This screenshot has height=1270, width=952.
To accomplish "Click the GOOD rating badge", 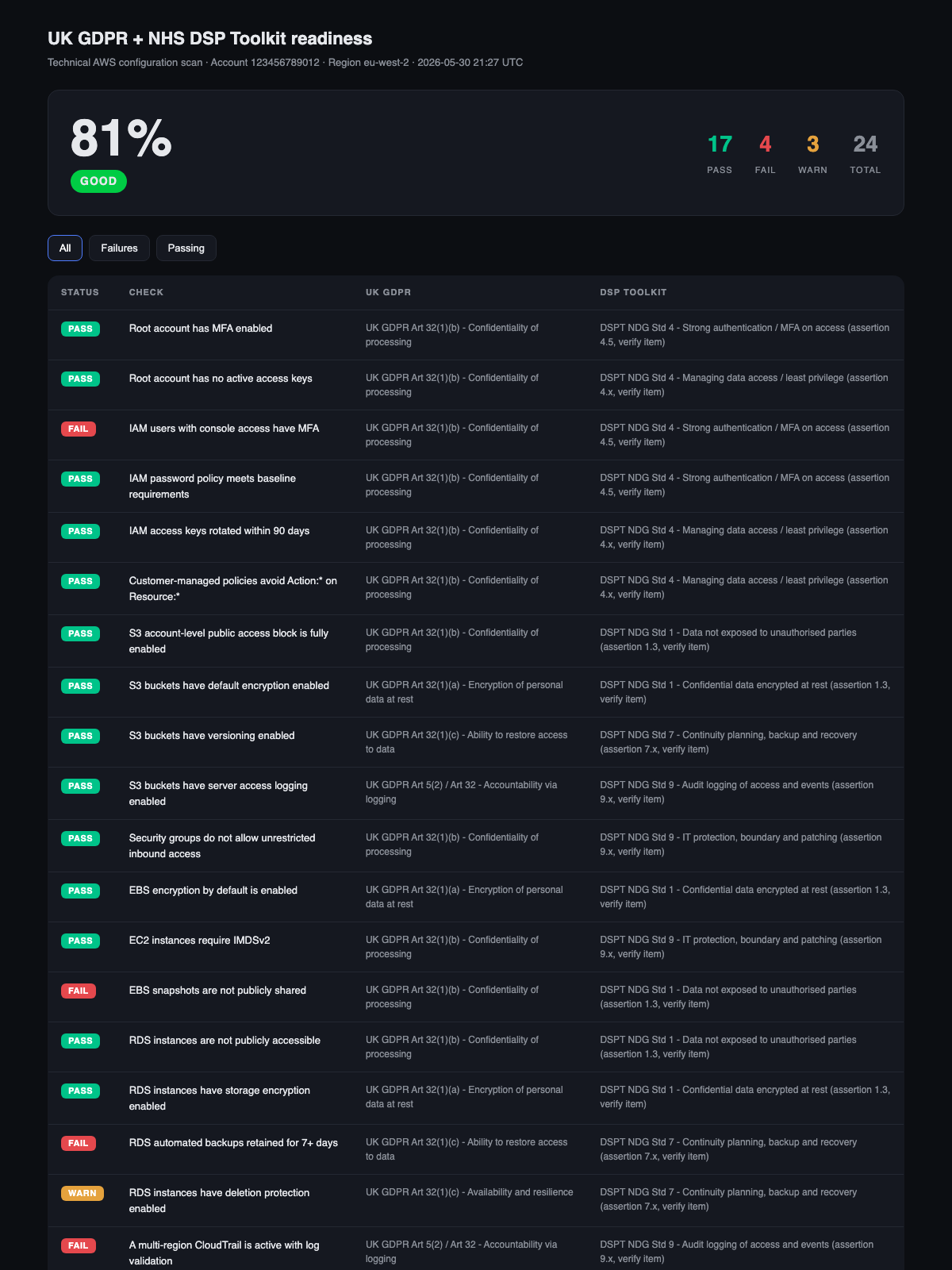I will click(98, 181).
